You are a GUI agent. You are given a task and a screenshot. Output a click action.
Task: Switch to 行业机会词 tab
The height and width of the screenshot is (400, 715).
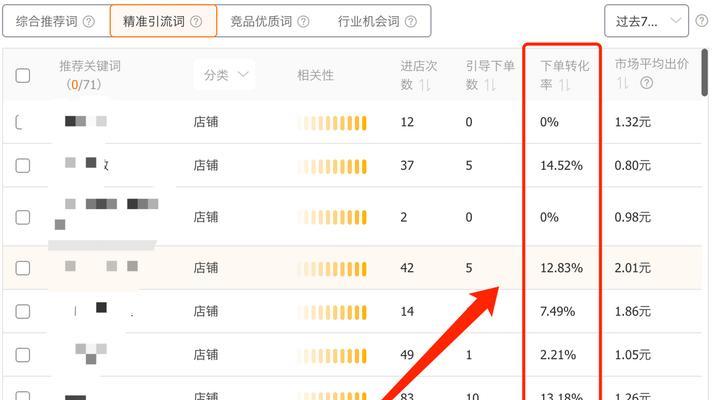[x=378, y=21]
